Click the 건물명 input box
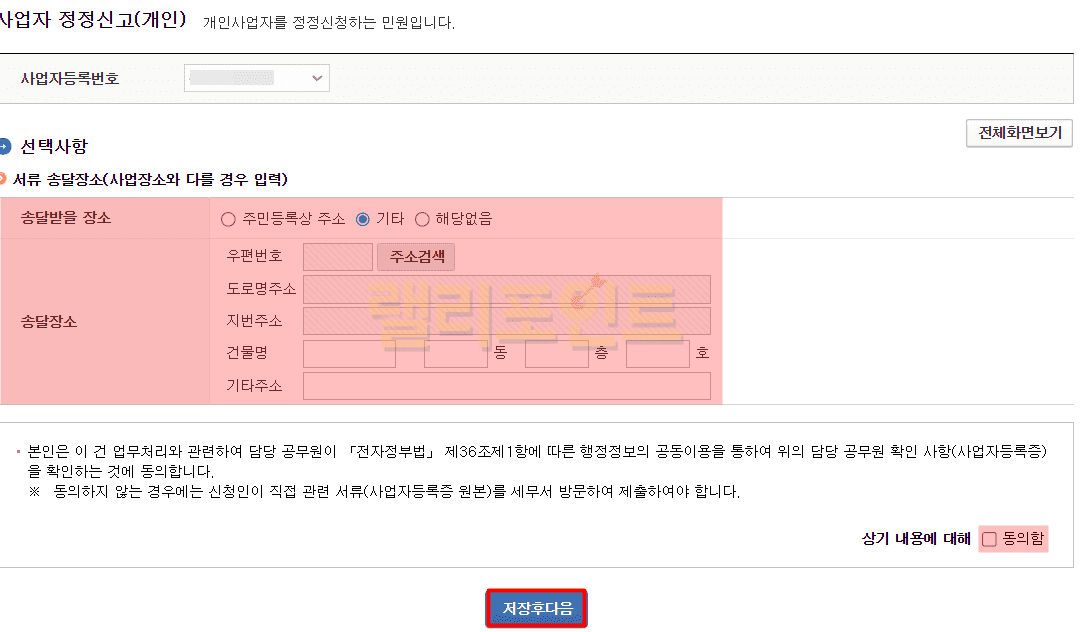Image resolution: width=1090 pixels, height=632 pixels. click(x=349, y=354)
